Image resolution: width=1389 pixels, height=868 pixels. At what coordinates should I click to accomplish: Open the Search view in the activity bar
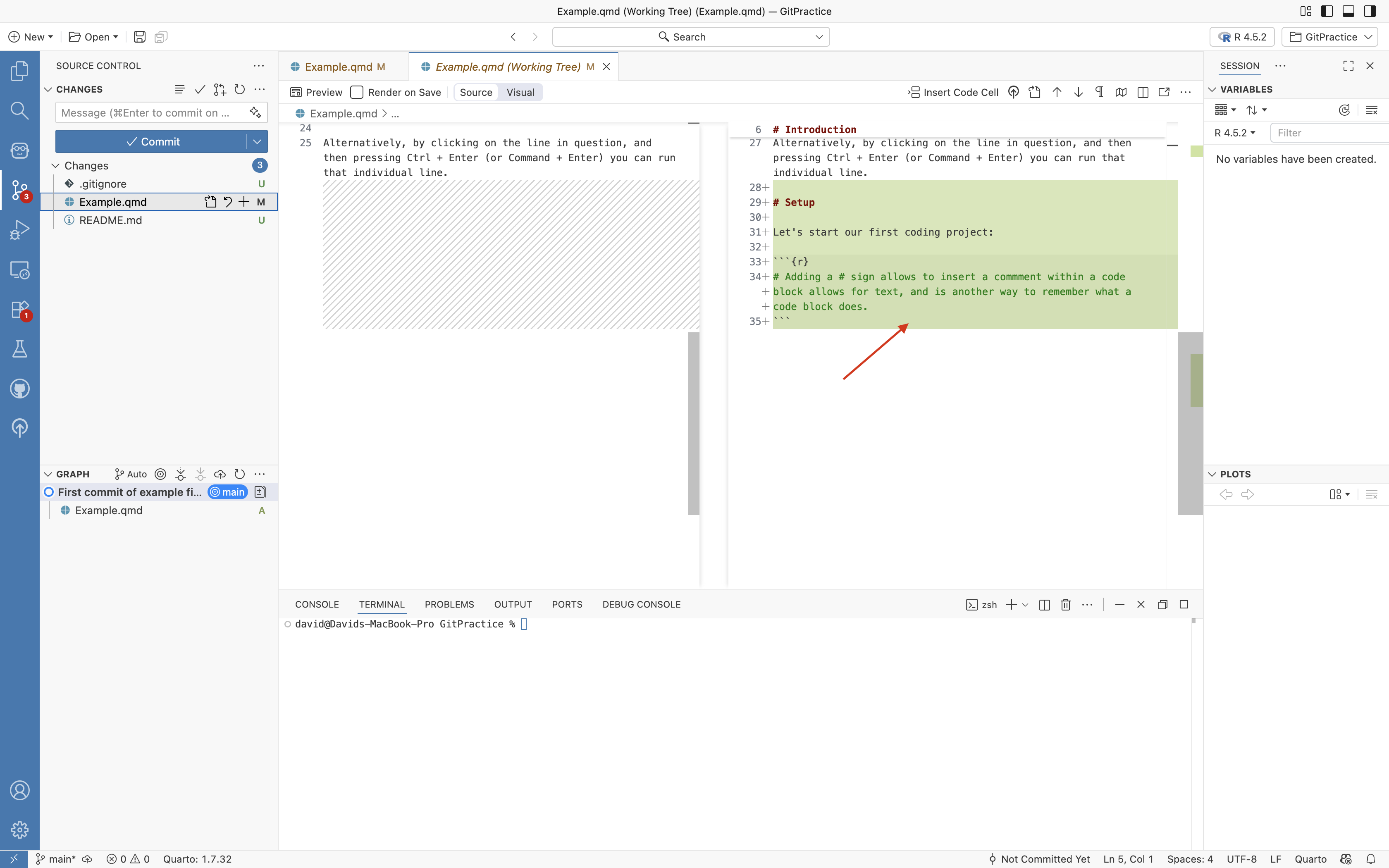click(19, 111)
